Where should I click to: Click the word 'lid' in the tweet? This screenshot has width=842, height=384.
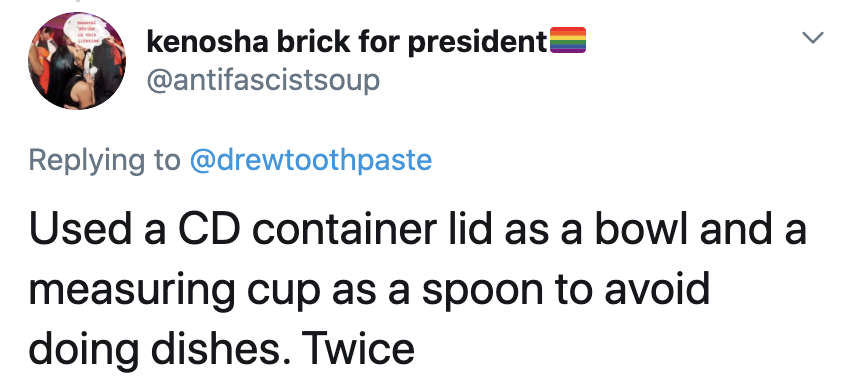(x=471, y=229)
